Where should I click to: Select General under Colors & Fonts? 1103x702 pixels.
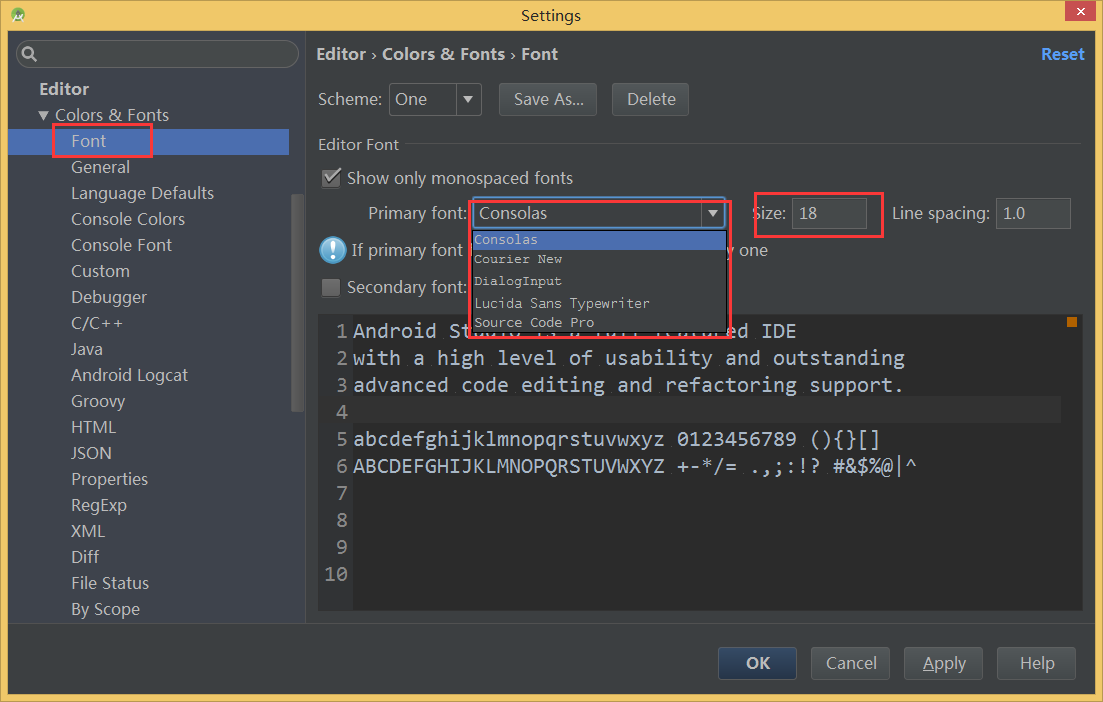[x=101, y=167]
